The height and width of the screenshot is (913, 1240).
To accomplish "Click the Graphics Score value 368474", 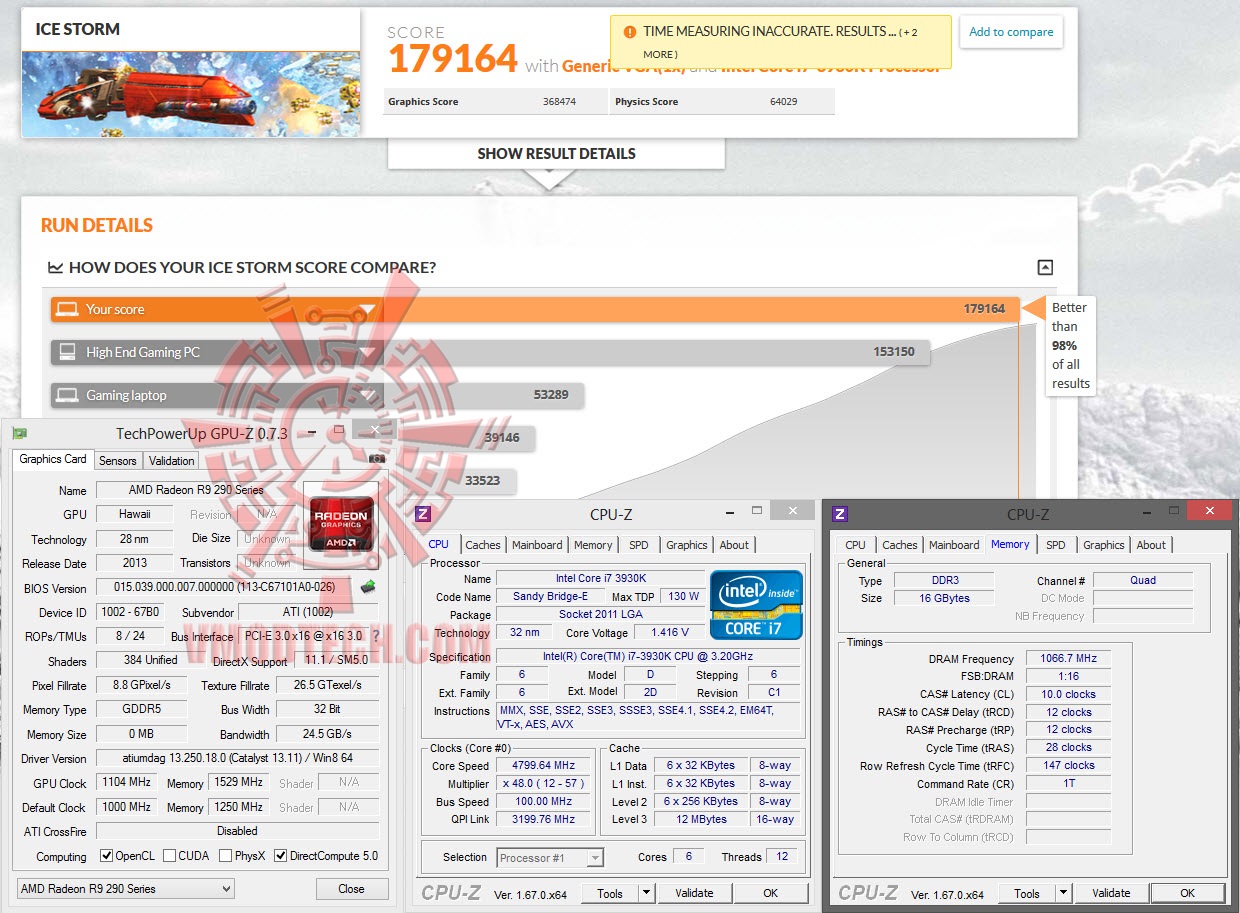I will tap(559, 101).
